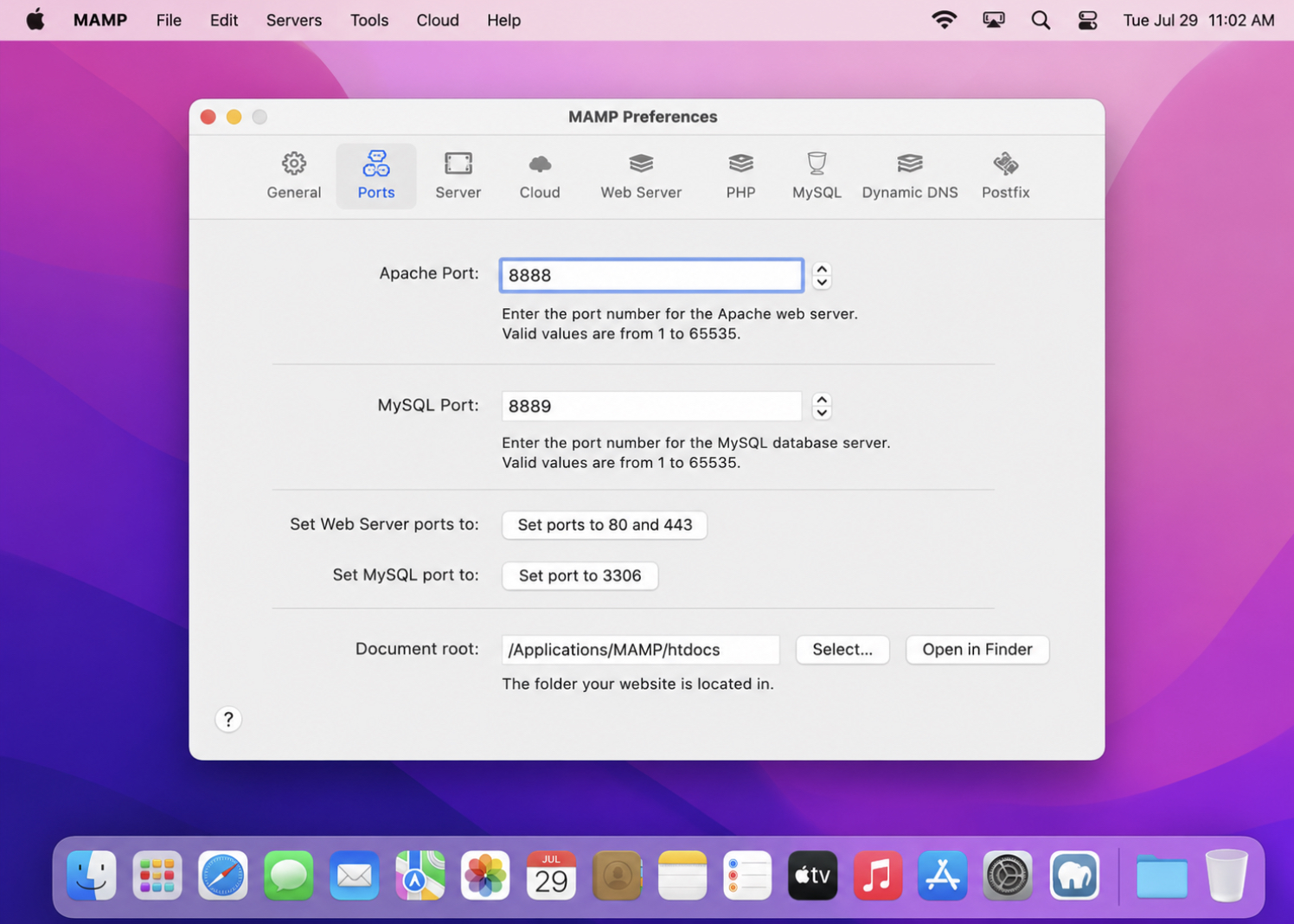Open help with the question mark button
The width and height of the screenshot is (1294, 924).
(228, 719)
